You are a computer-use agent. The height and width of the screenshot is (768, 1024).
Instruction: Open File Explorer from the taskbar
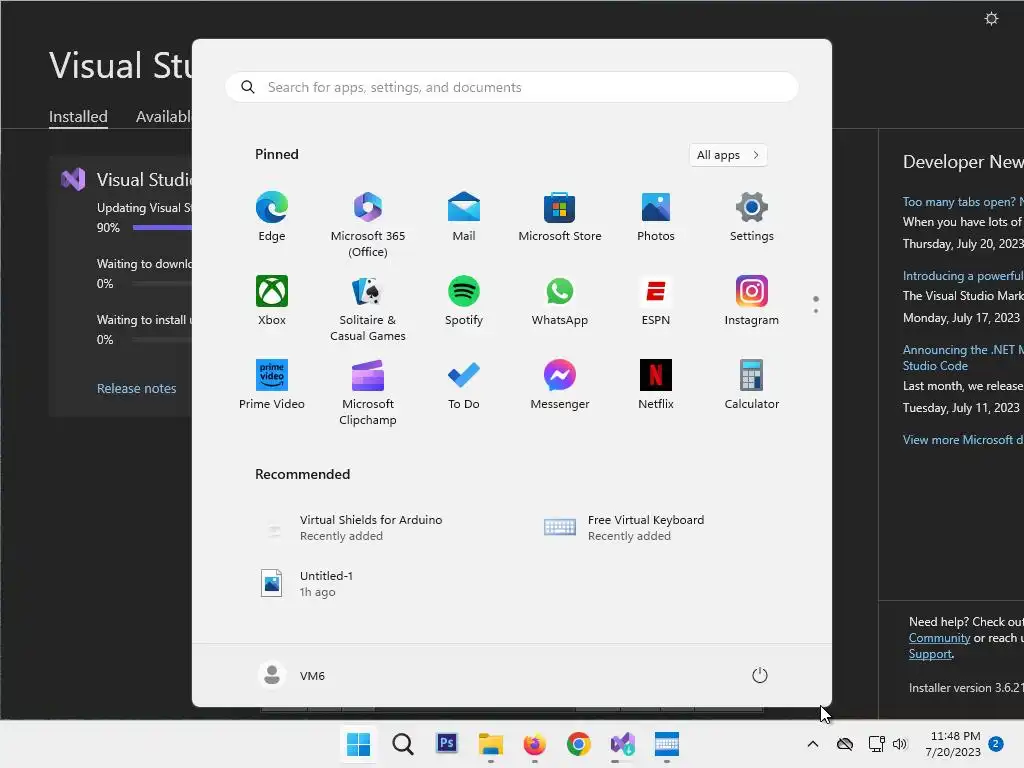point(490,744)
